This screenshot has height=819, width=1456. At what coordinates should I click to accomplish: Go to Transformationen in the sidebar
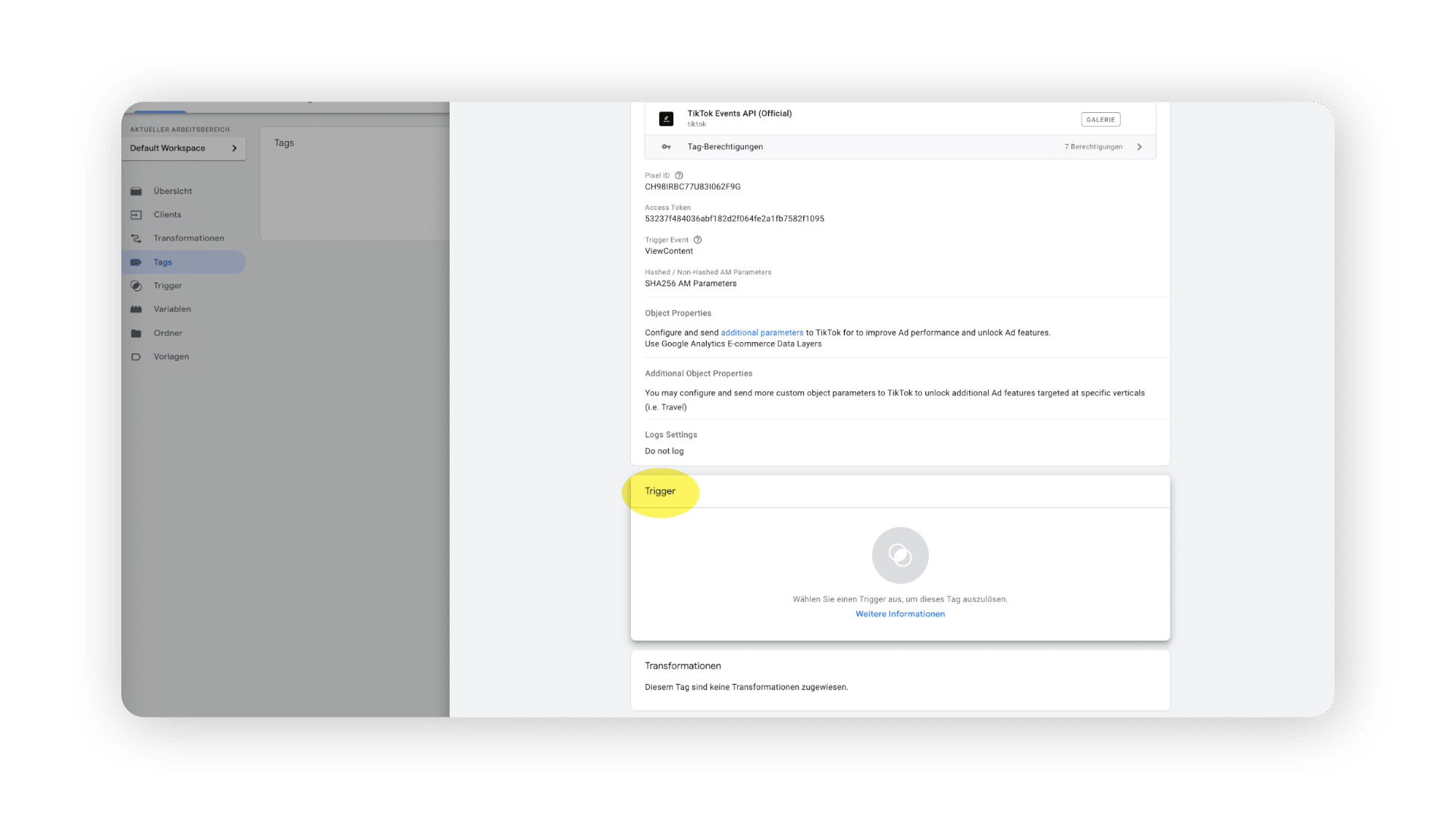click(x=189, y=238)
